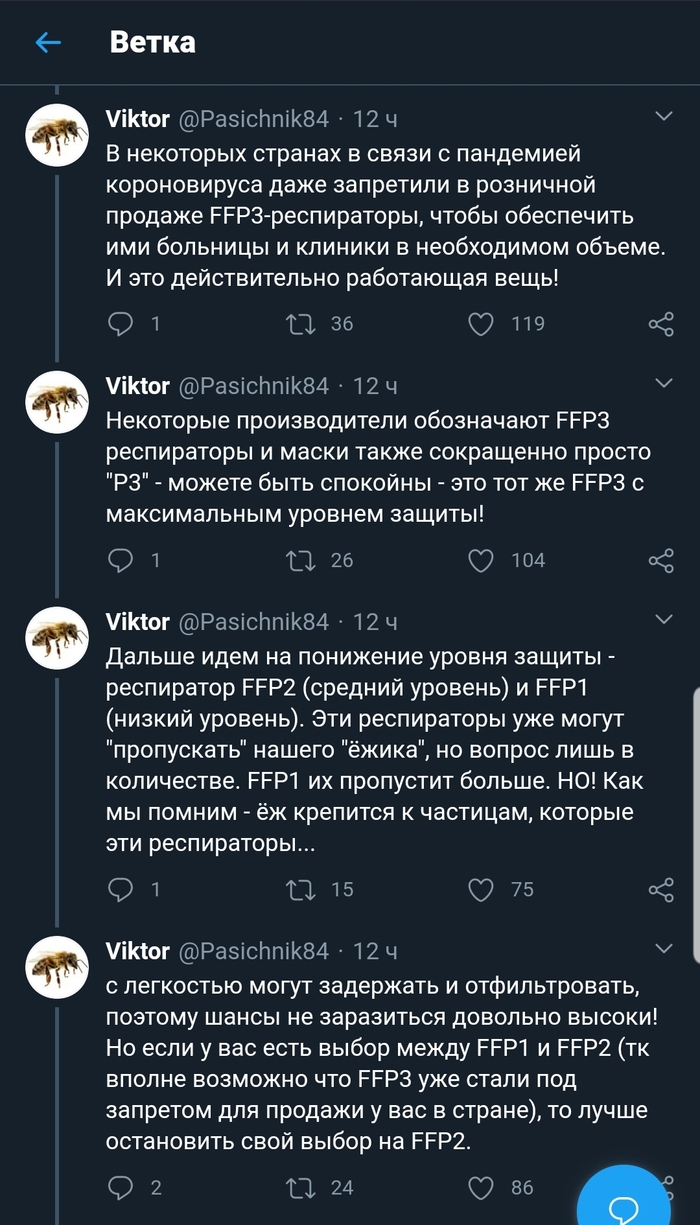Reply to the tweet about the "P3" abbreviation
The height and width of the screenshot is (1225, 700).
pos(121,560)
